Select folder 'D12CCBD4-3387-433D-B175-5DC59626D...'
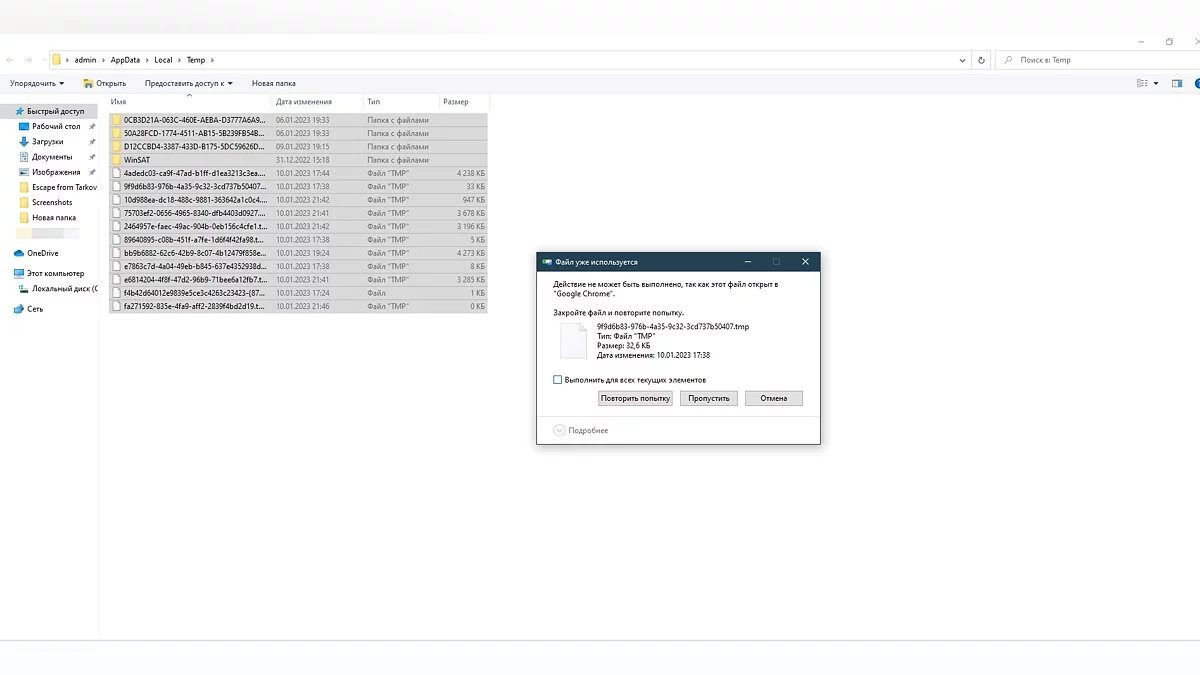Screen dimensions: 1200x675 tap(298, 146)
